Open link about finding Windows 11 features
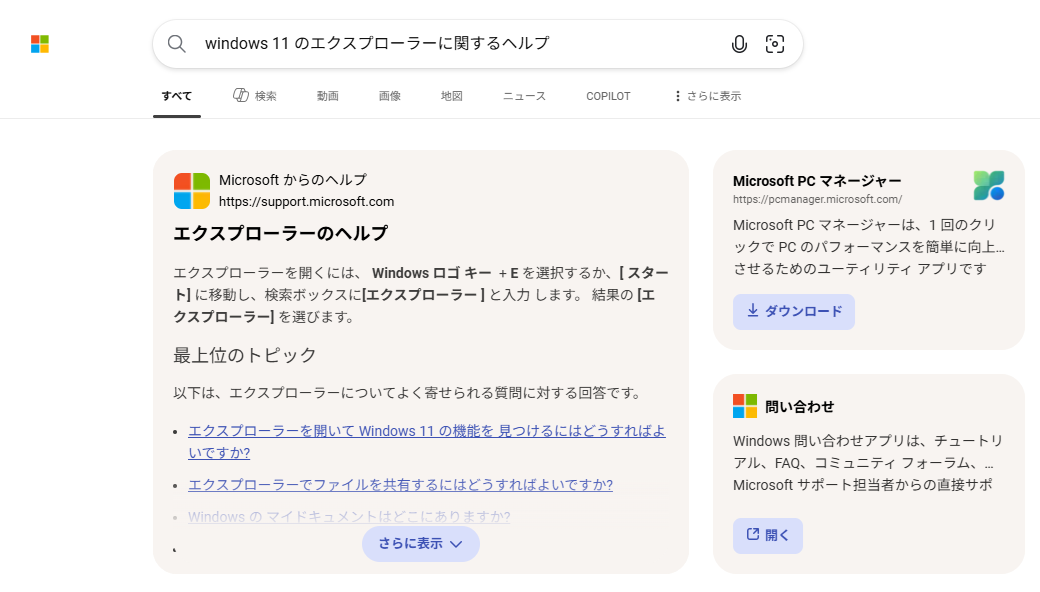The height and width of the screenshot is (592, 1040). [x=426, y=442]
